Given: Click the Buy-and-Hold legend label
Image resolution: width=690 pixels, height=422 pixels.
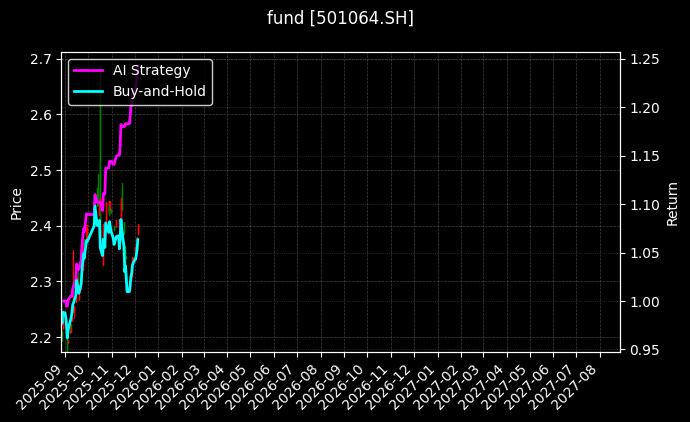Looking at the screenshot, I should [x=159, y=91].
